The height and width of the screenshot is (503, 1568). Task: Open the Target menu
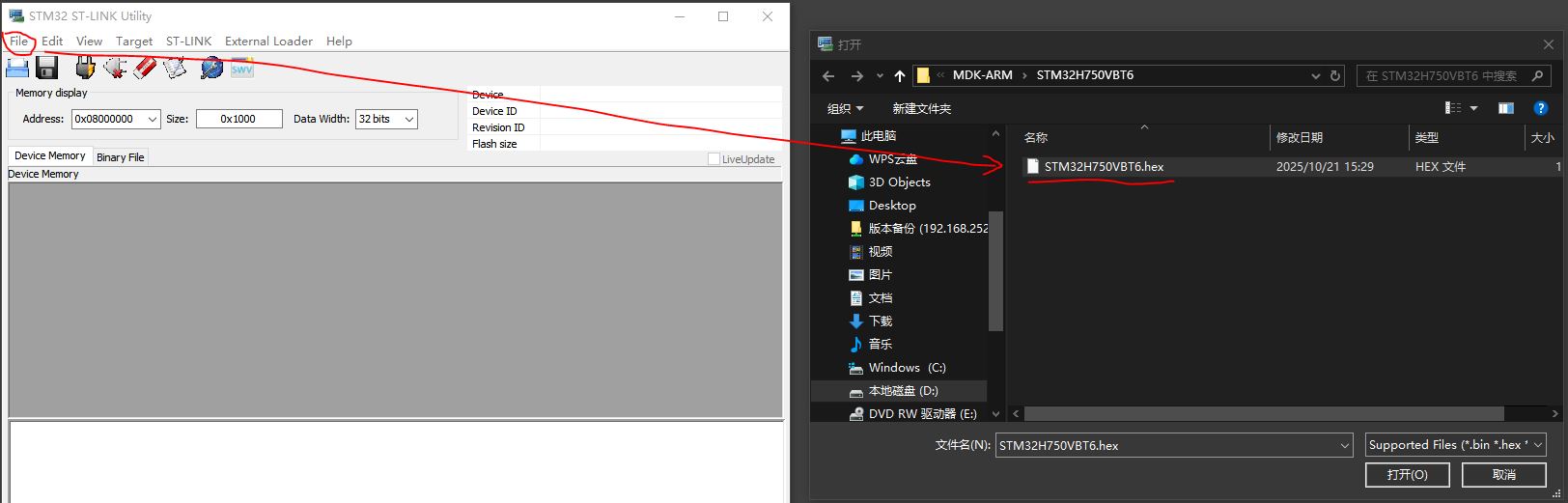pos(134,42)
